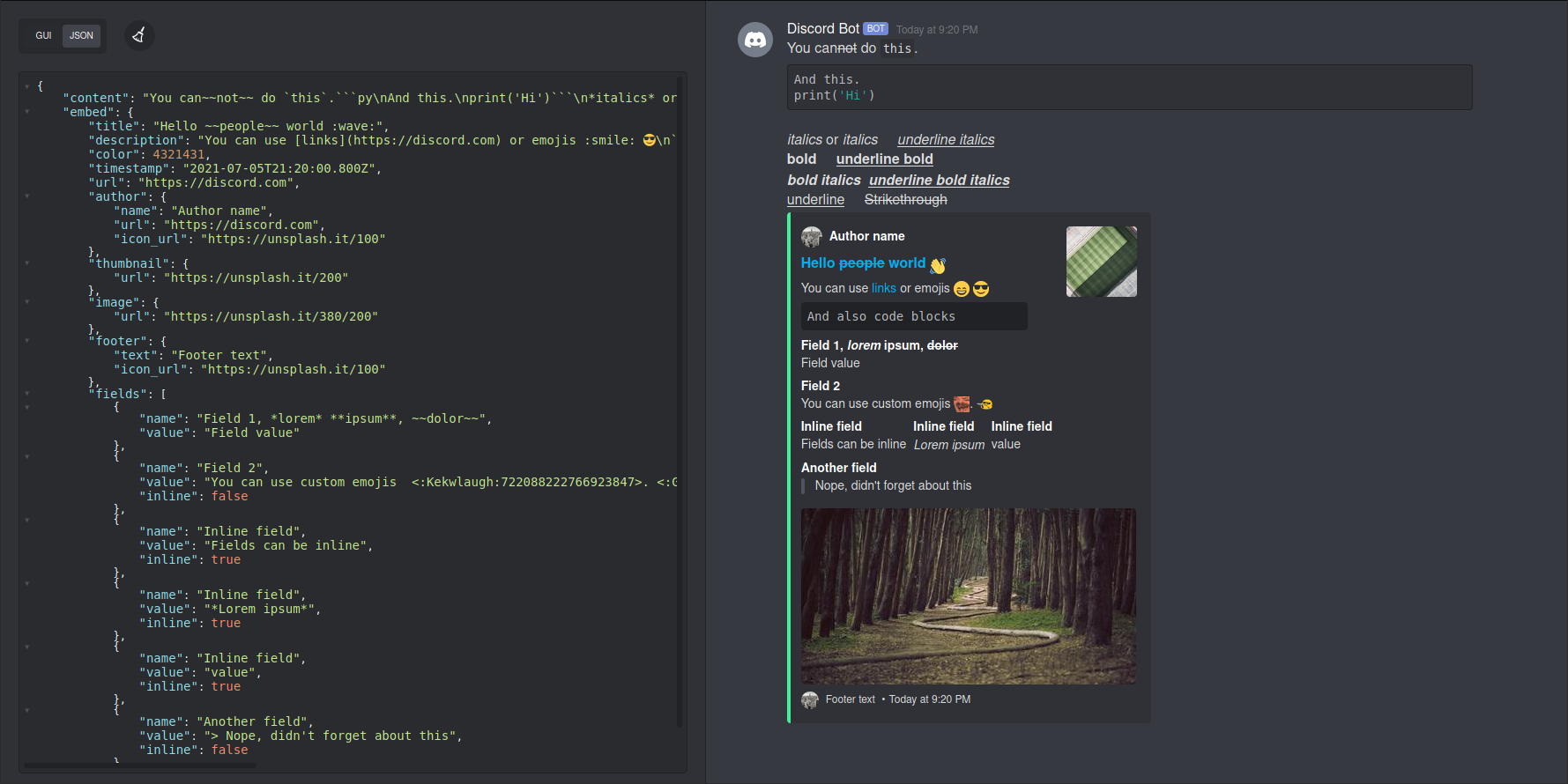
Task: Click the print('Hi') code block in message
Action: click(x=1129, y=87)
